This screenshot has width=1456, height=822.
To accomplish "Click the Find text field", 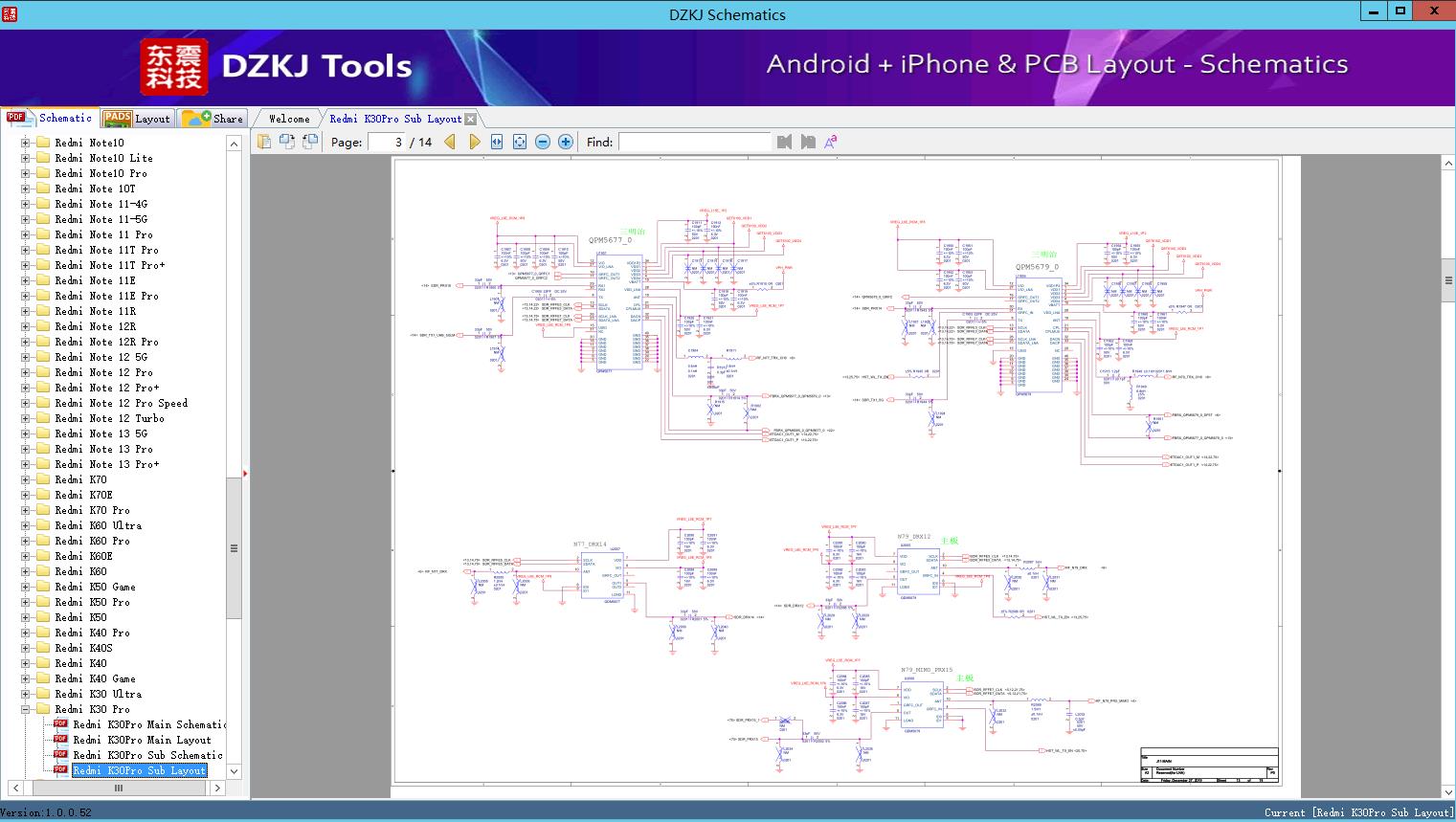I will [x=694, y=142].
